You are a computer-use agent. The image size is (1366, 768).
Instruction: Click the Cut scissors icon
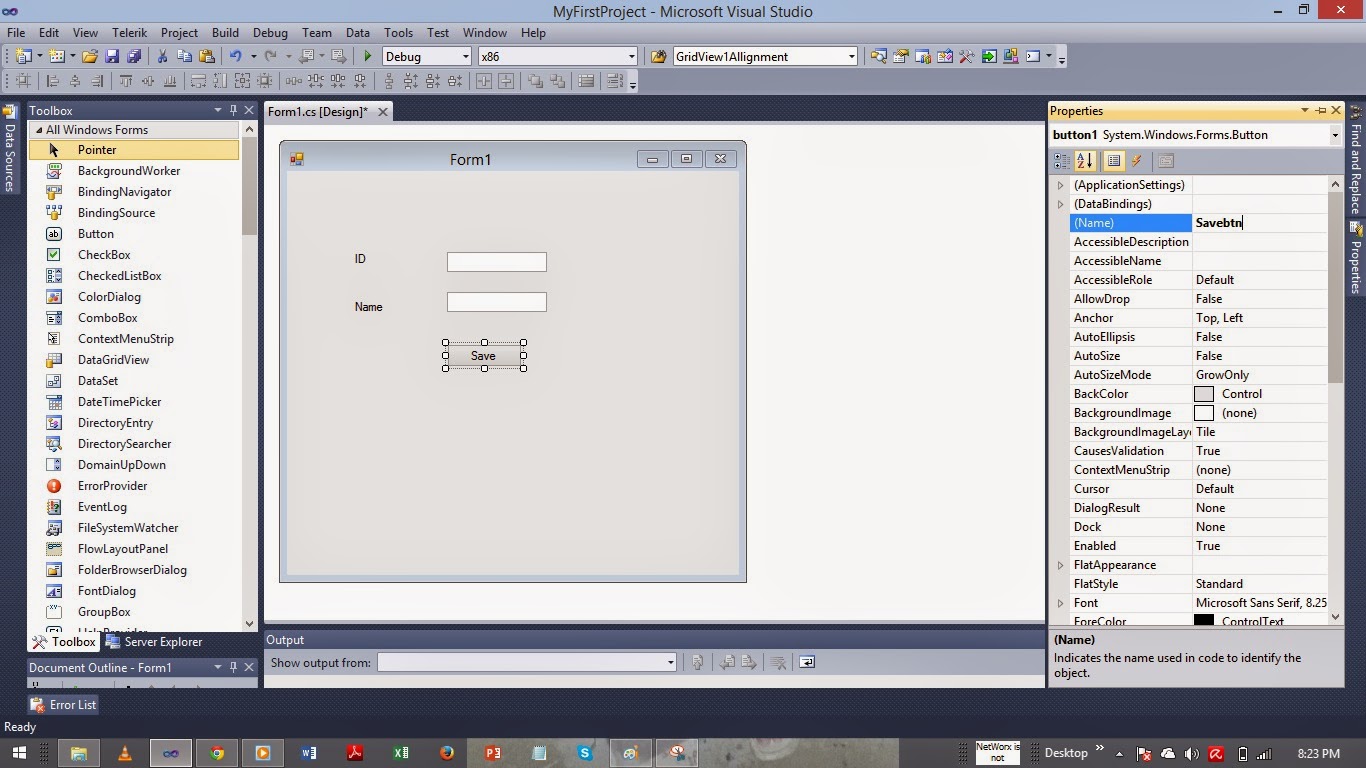[163, 57]
